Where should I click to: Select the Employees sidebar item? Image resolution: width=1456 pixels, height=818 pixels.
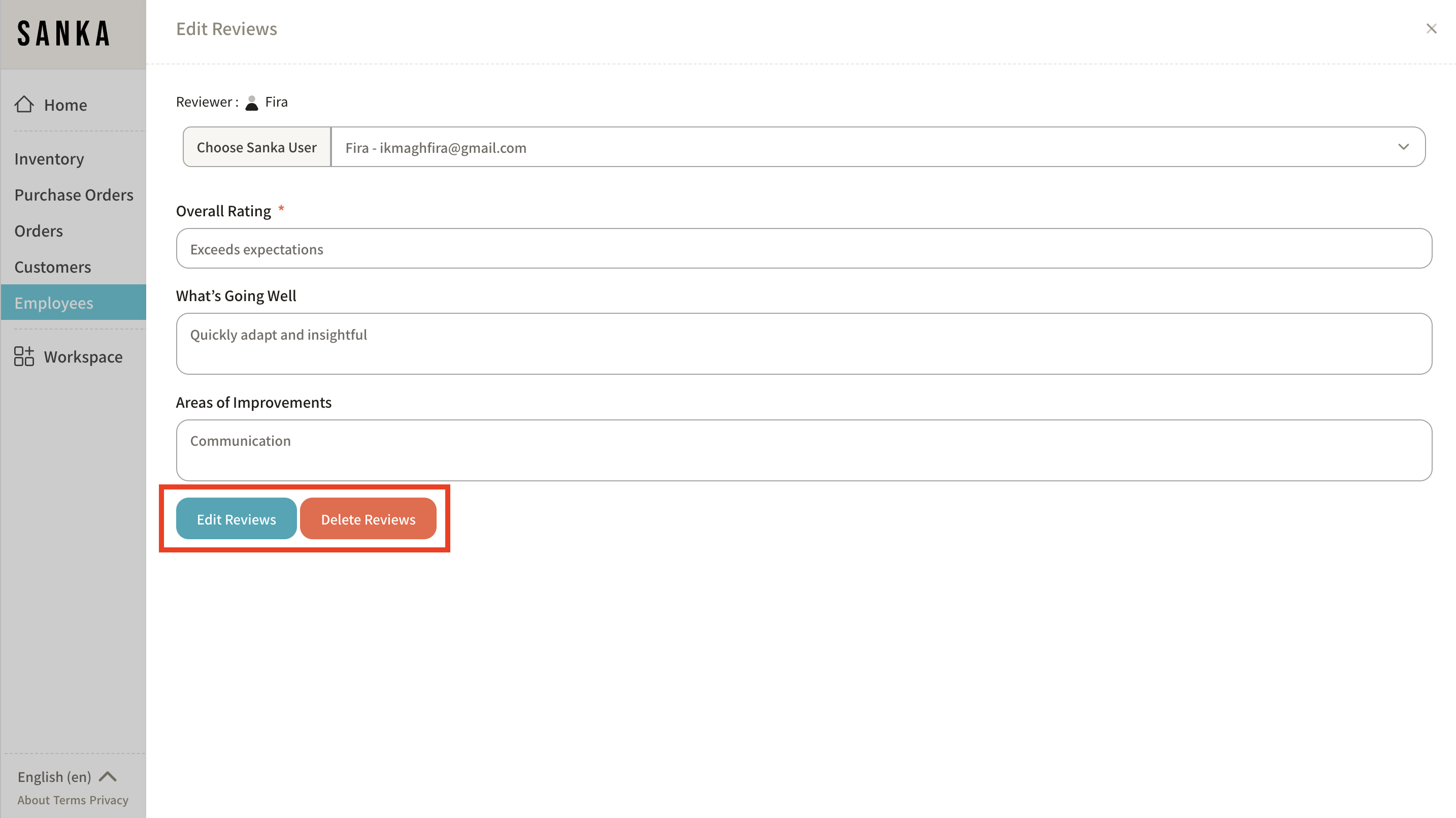[54, 303]
